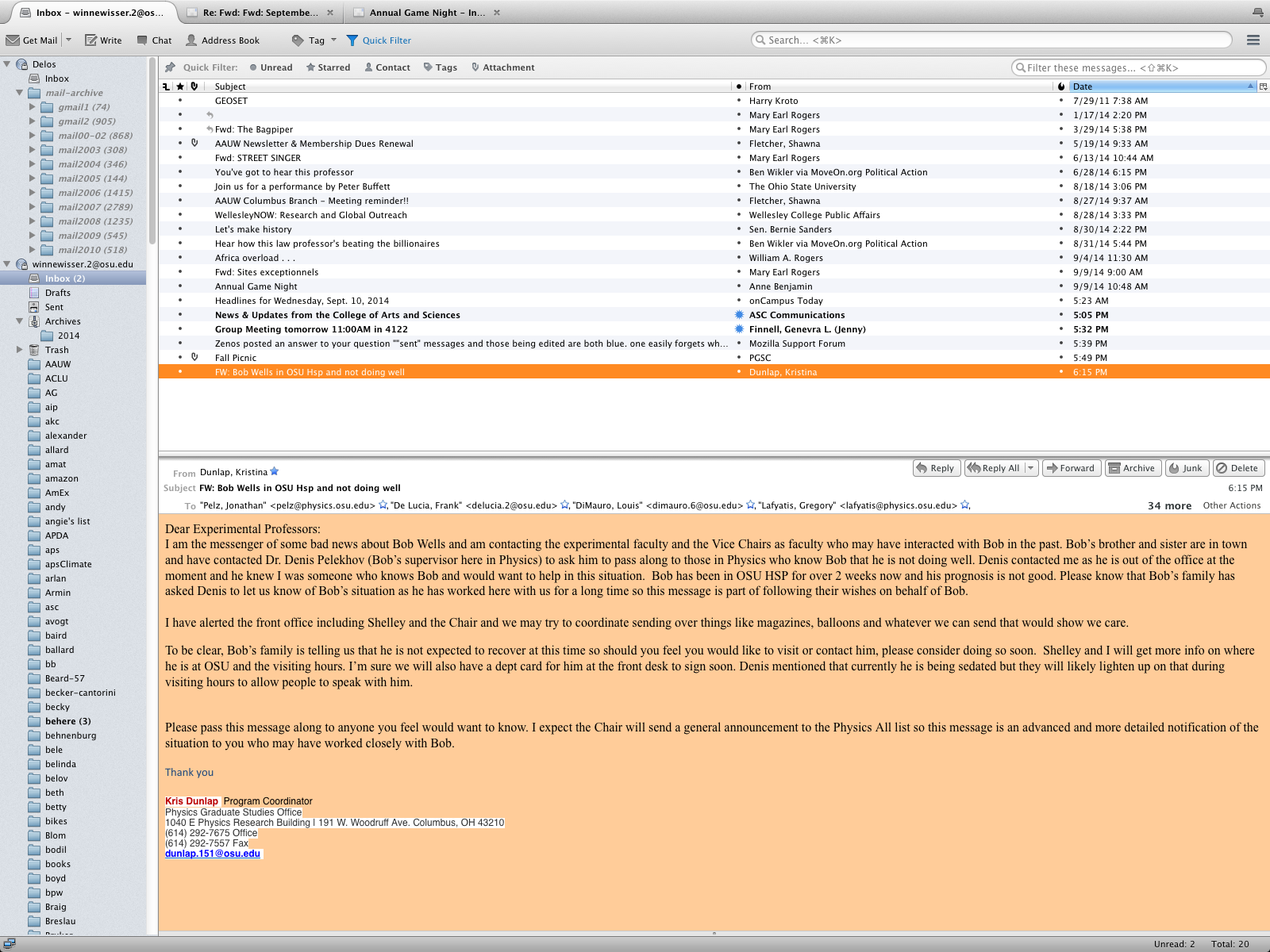The height and width of the screenshot is (952, 1270).
Task: Sort by junk status column header
Action: click(1061, 86)
